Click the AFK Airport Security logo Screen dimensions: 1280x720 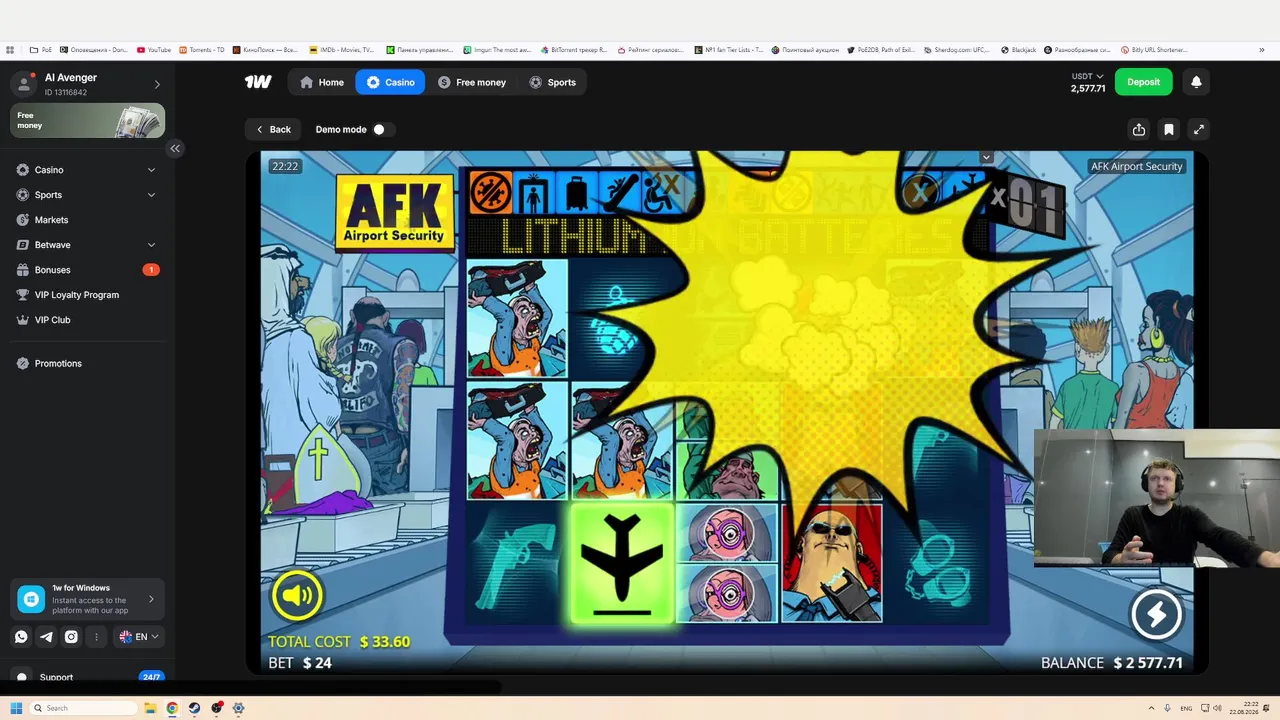point(395,212)
